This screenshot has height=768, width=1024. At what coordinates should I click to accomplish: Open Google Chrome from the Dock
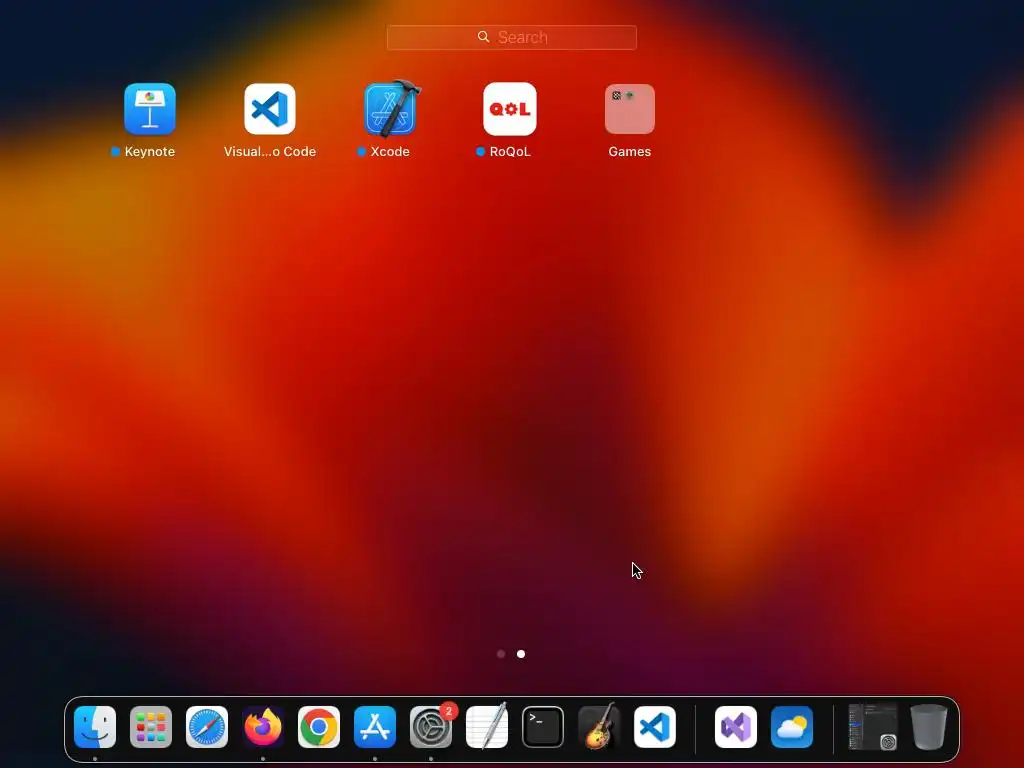pyautogui.click(x=319, y=727)
